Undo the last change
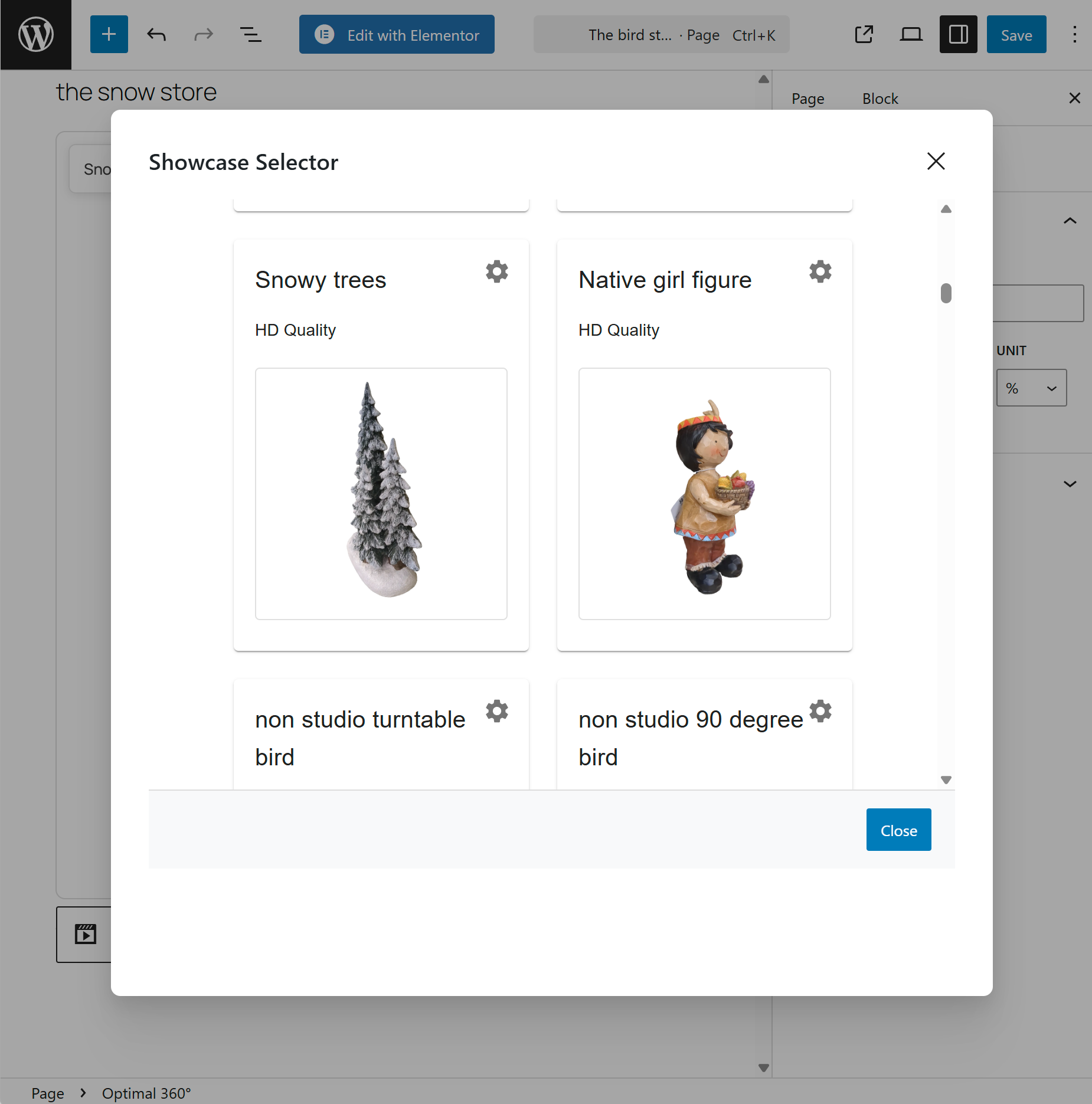Screen dimensions: 1092x1104 [x=156, y=35]
